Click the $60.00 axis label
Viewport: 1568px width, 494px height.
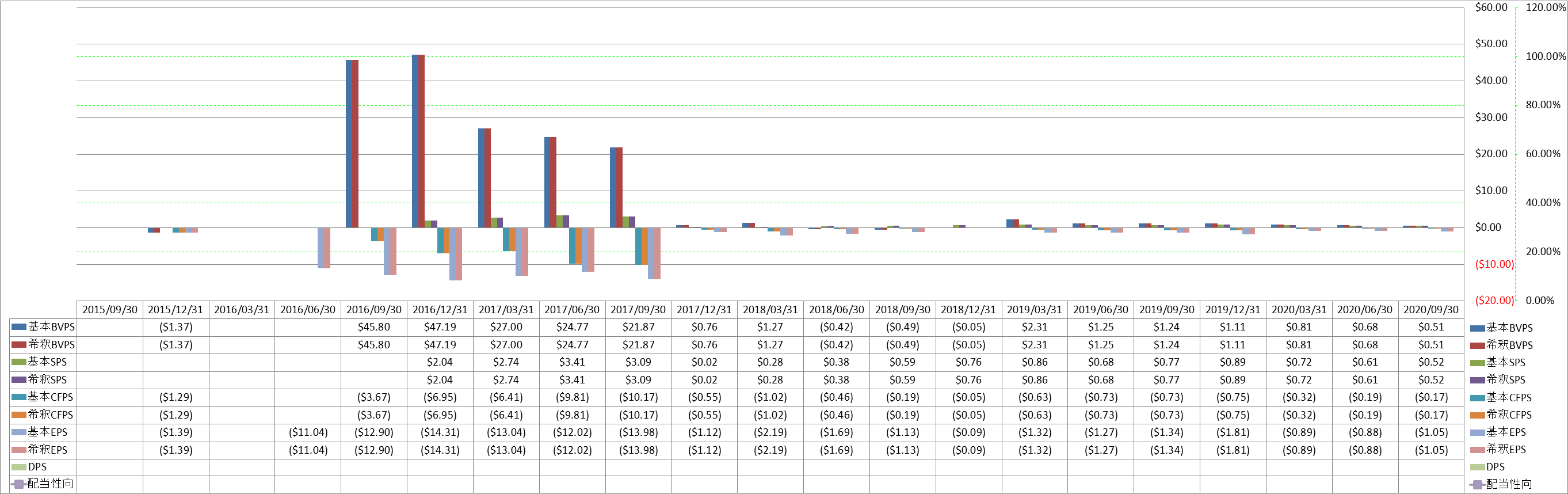pyautogui.click(x=1491, y=7)
